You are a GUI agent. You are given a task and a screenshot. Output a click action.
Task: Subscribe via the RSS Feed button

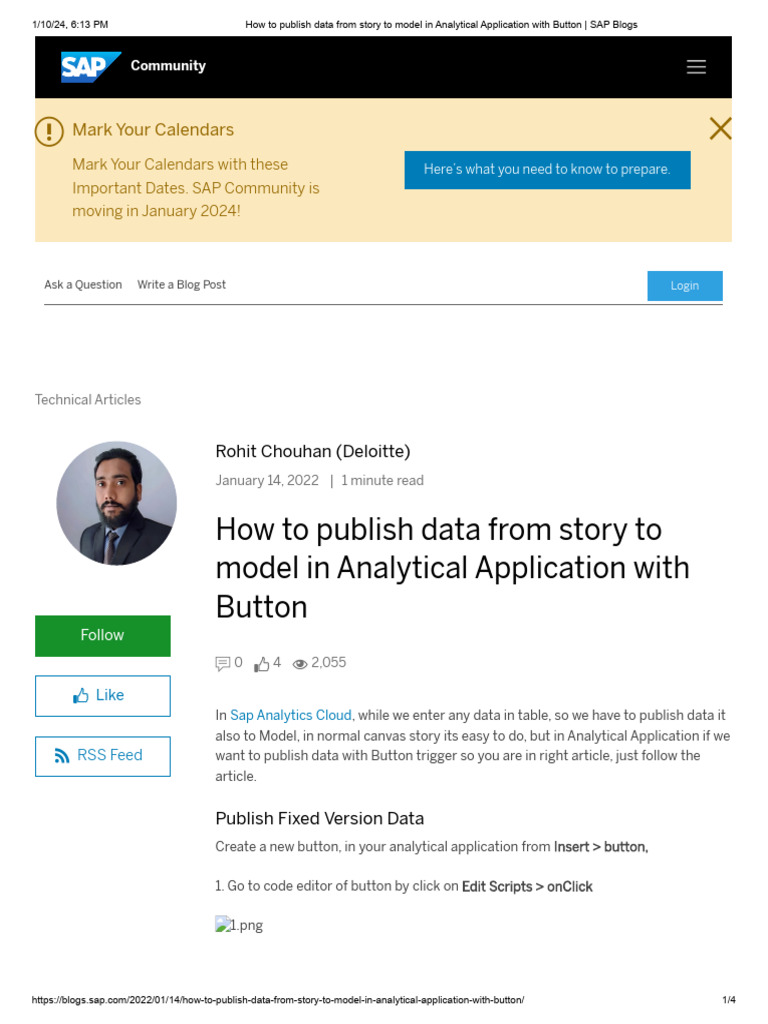(102, 756)
